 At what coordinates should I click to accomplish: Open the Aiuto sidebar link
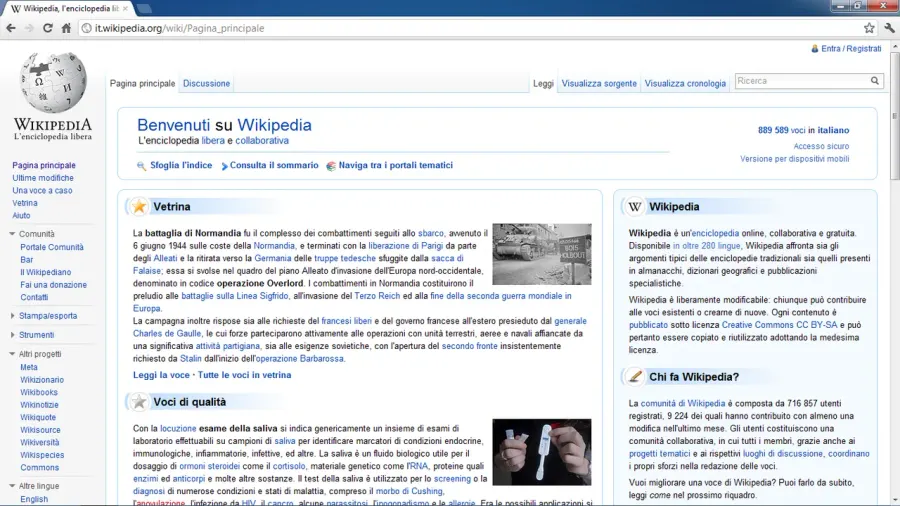point(21,216)
